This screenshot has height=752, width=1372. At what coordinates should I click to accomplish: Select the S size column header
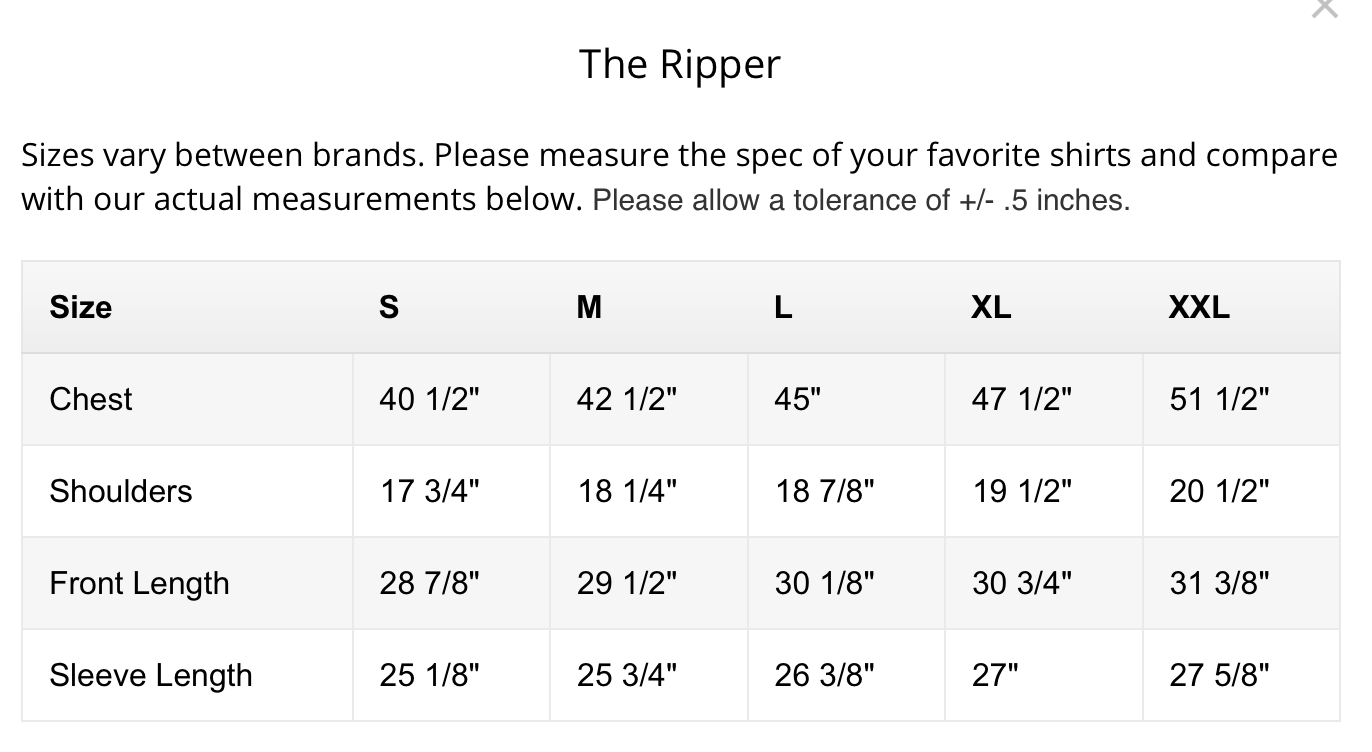[x=389, y=307]
